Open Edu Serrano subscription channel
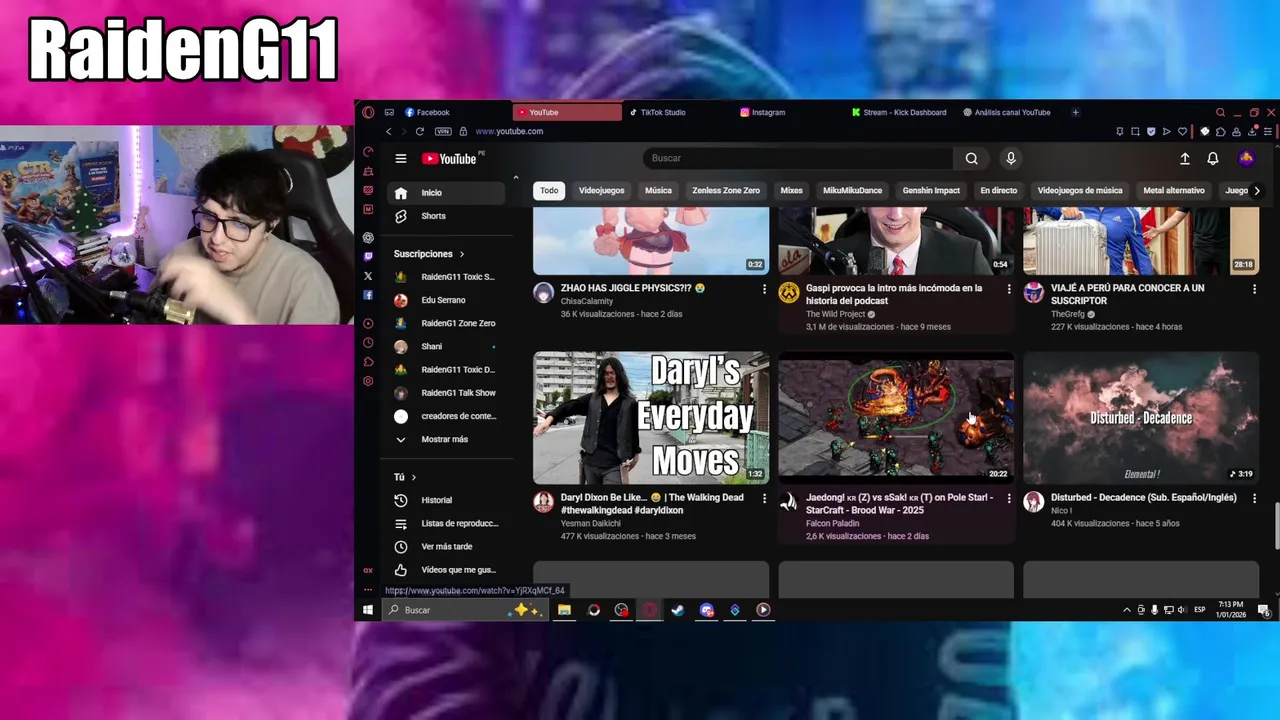The height and width of the screenshot is (720, 1280). pyautogui.click(x=448, y=300)
